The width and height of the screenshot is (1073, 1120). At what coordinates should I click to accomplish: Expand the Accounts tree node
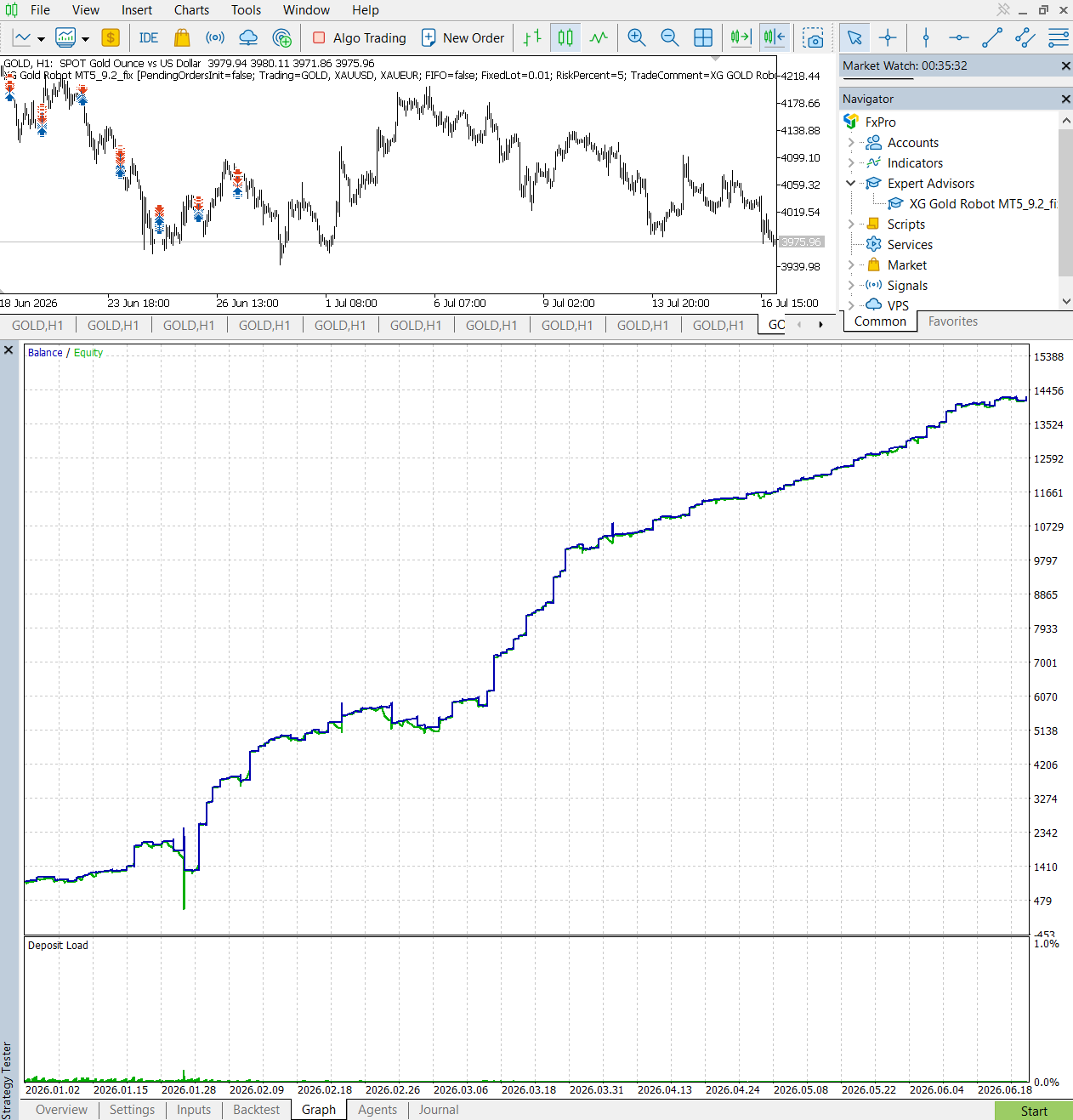click(x=851, y=143)
